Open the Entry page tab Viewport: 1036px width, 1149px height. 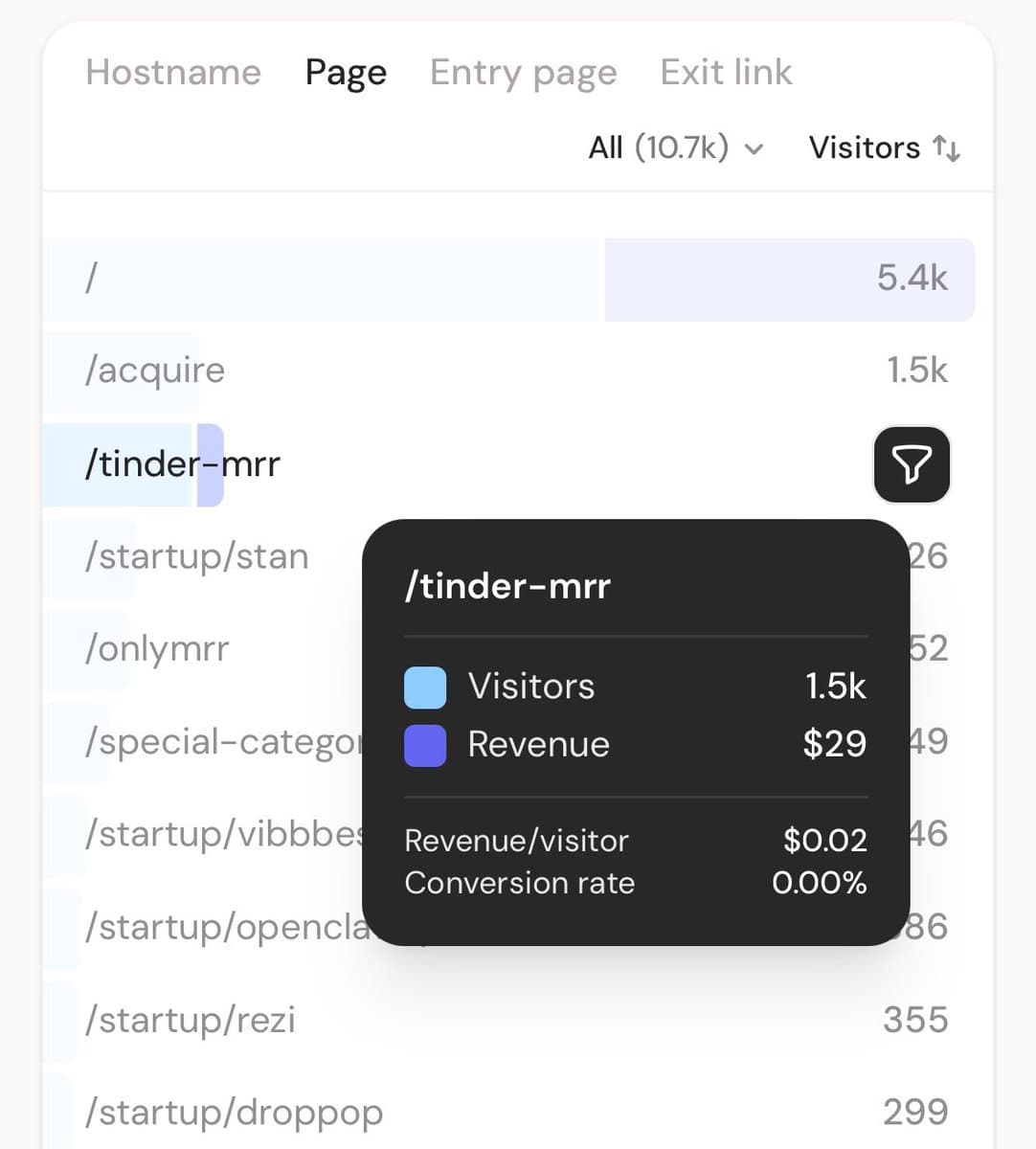[523, 72]
